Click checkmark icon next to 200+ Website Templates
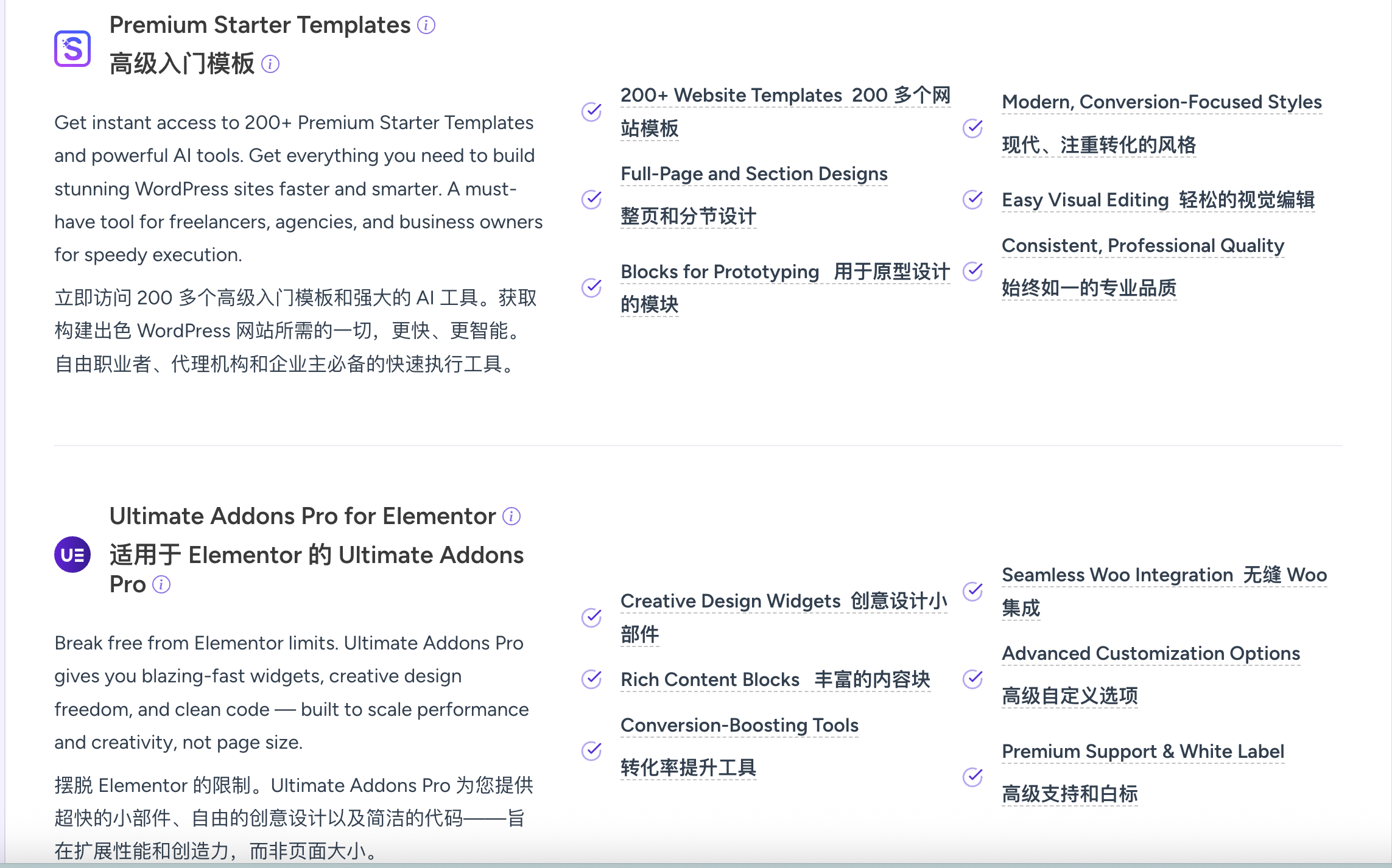Image resolution: width=1392 pixels, height=868 pixels. (591, 111)
